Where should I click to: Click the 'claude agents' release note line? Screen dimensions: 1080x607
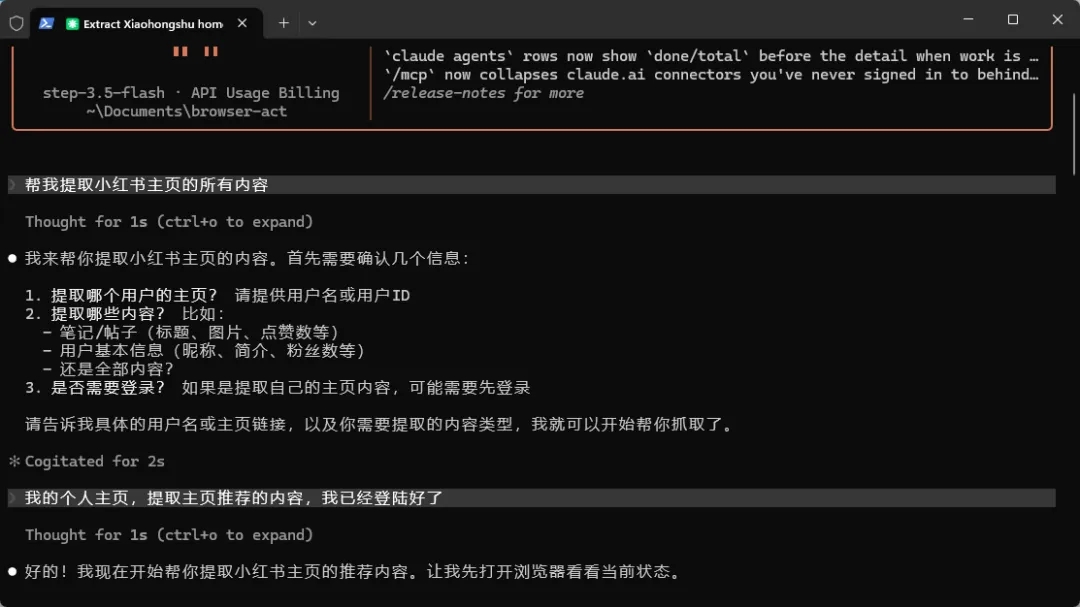click(711, 56)
